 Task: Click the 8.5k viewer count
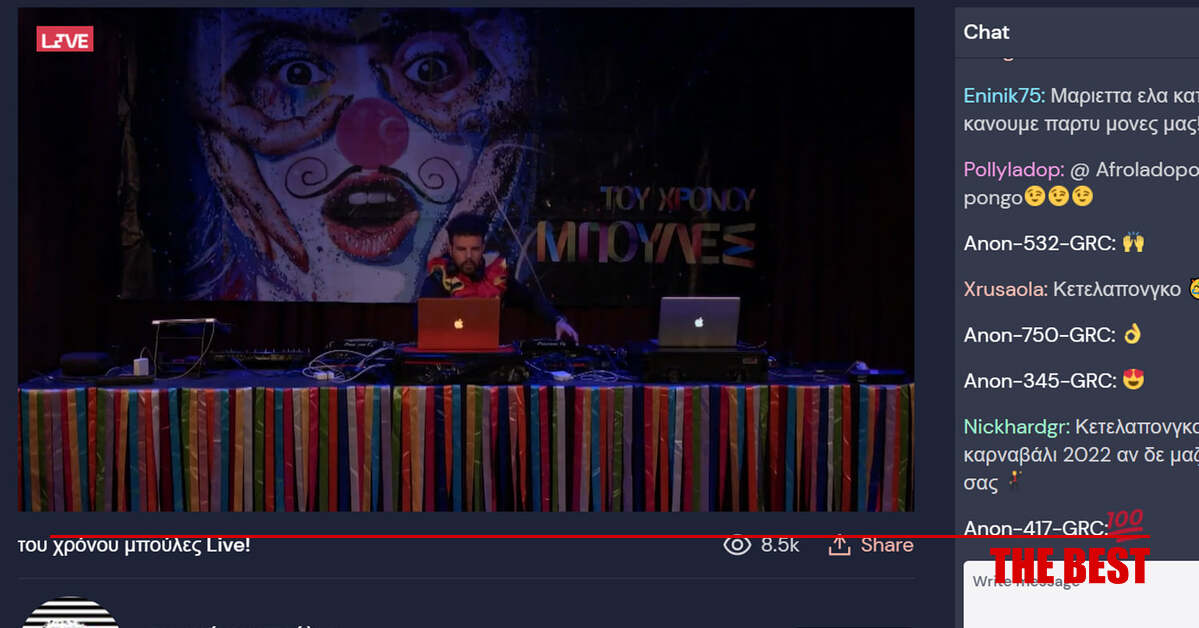780,545
